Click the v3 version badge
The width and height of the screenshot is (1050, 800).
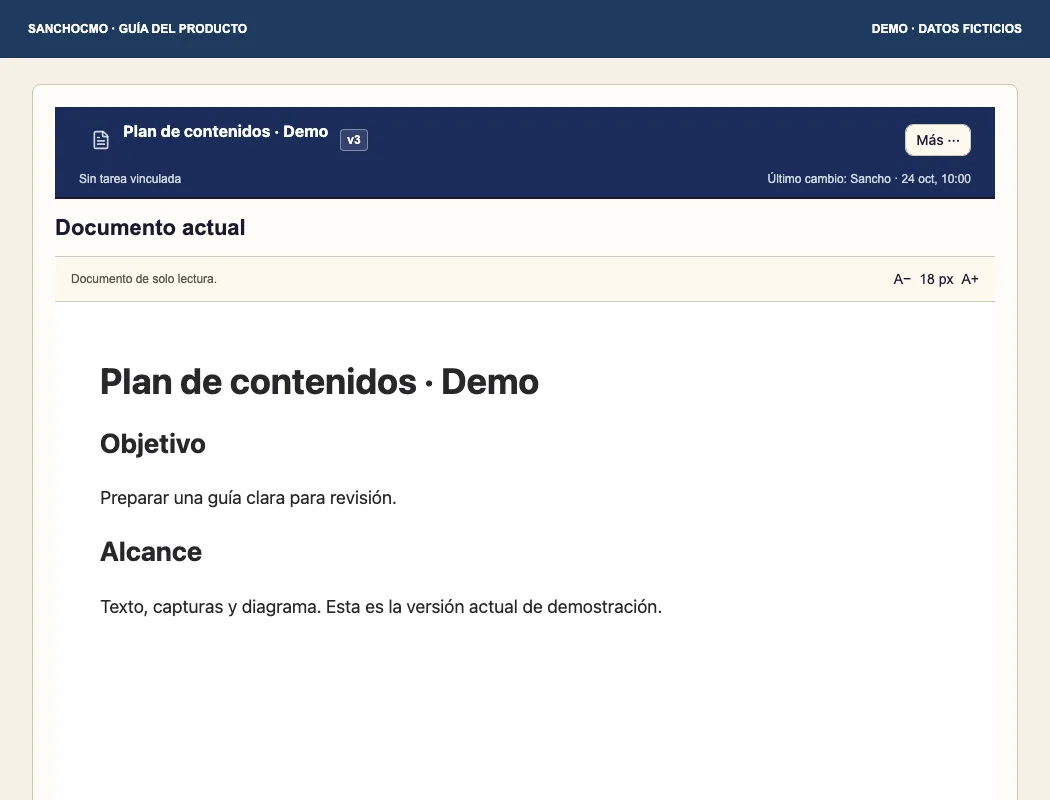tap(354, 140)
